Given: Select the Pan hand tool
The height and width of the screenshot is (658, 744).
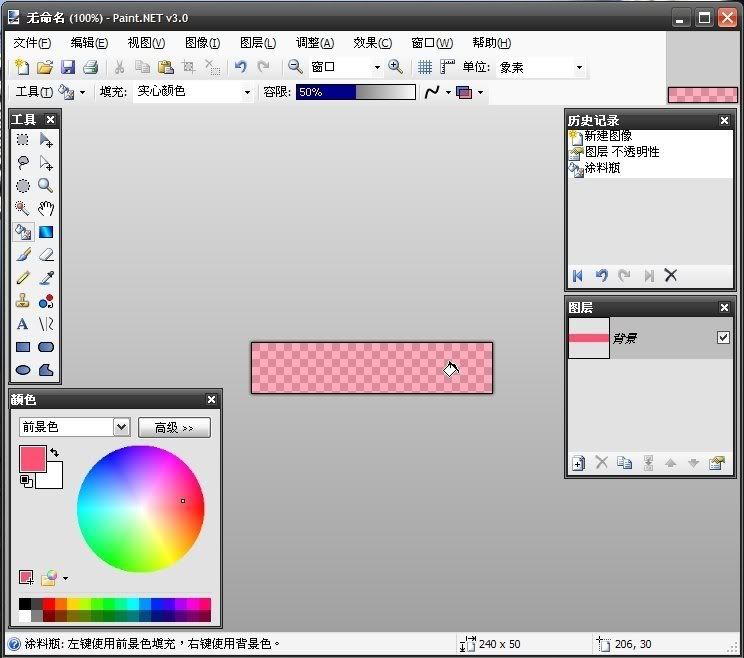Looking at the screenshot, I should pos(46,208).
